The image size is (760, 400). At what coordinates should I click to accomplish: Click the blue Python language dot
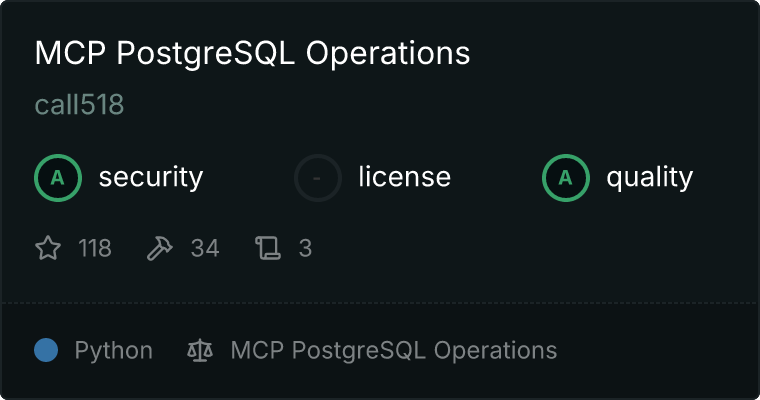click(x=46, y=350)
